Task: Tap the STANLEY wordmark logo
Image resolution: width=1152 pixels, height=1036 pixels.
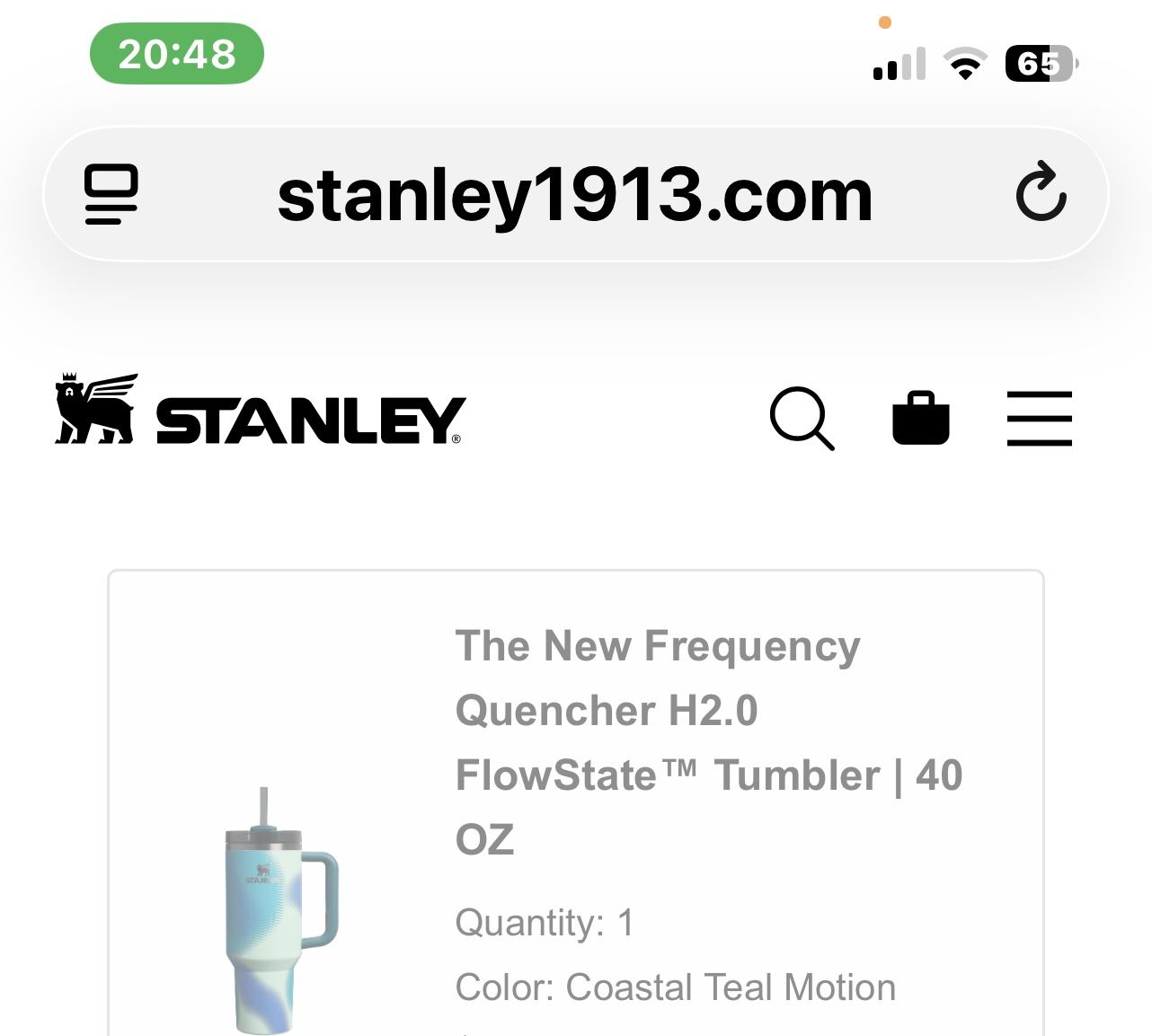Action: point(310,421)
